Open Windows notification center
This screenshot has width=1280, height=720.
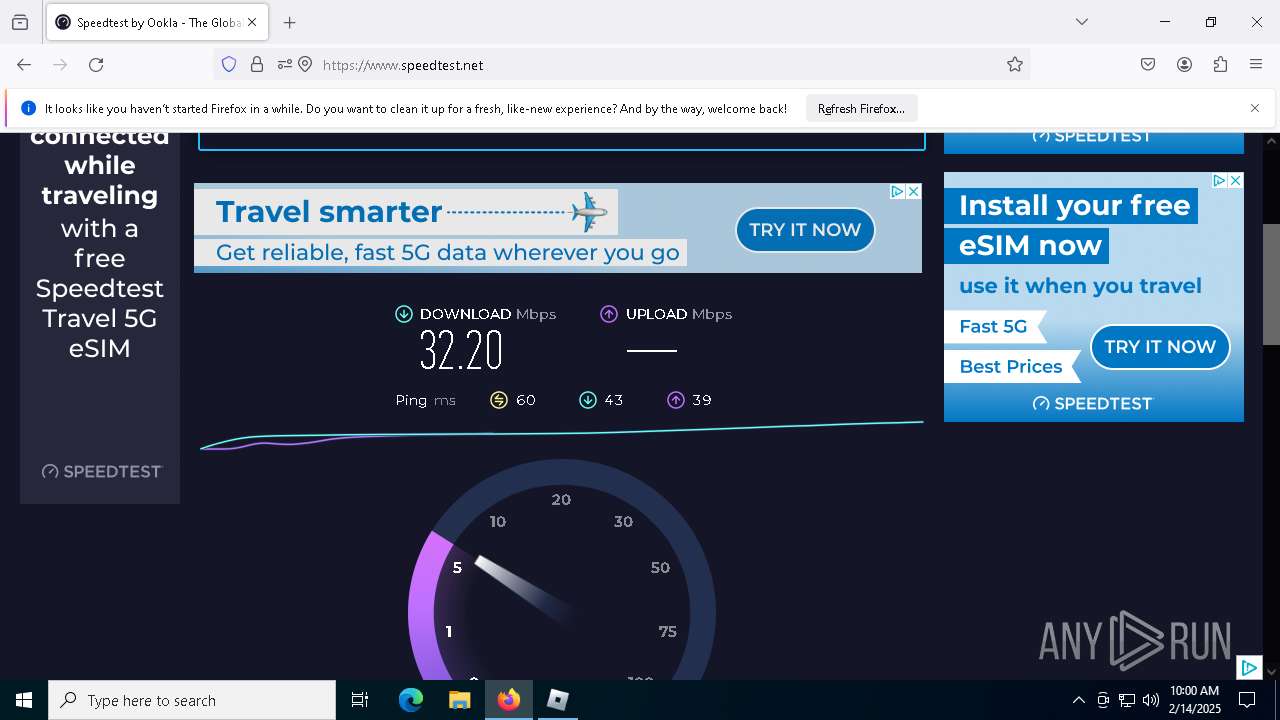coord(1247,700)
